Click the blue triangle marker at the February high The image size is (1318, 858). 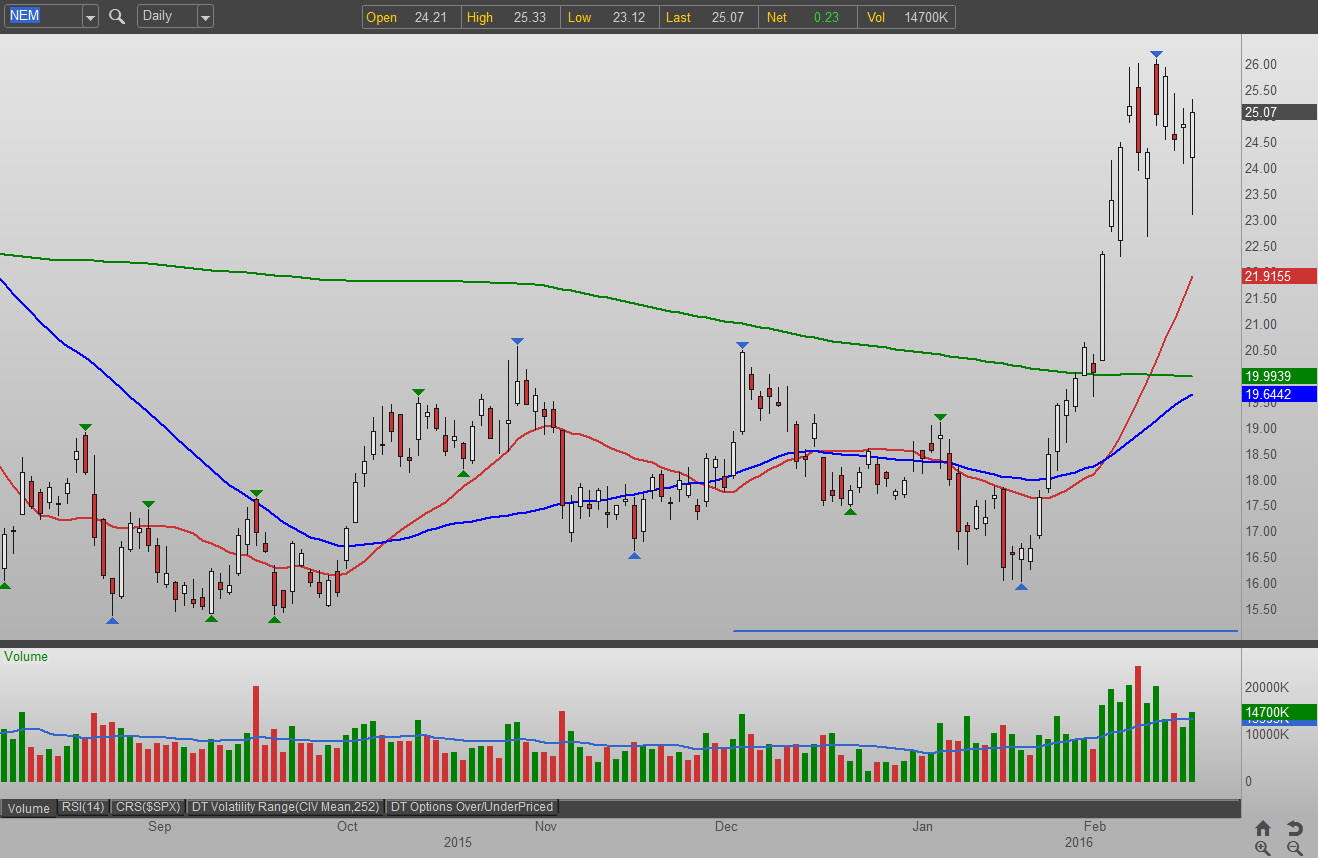click(x=1156, y=54)
